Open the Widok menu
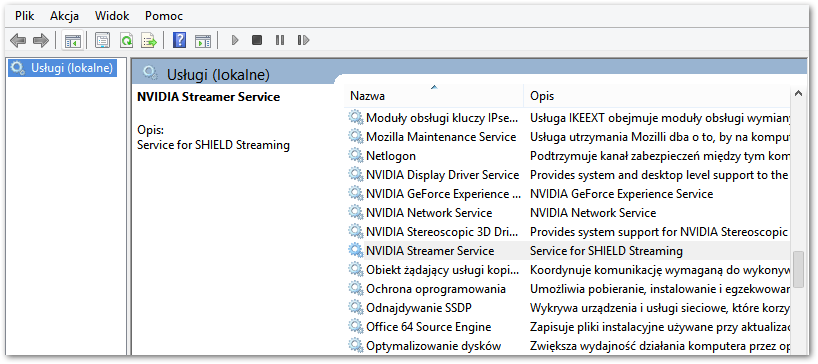The height and width of the screenshot is (364, 818). point(112,16)
